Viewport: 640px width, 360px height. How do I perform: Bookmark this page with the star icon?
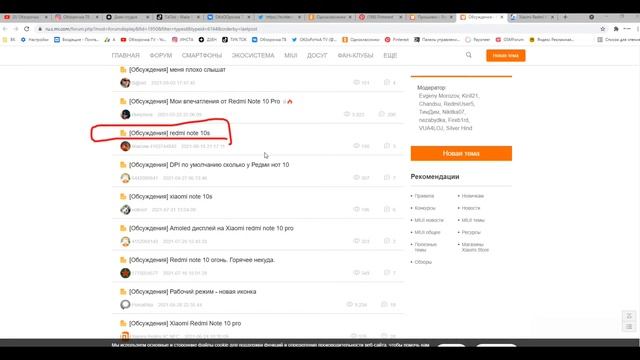click(603, 29)
